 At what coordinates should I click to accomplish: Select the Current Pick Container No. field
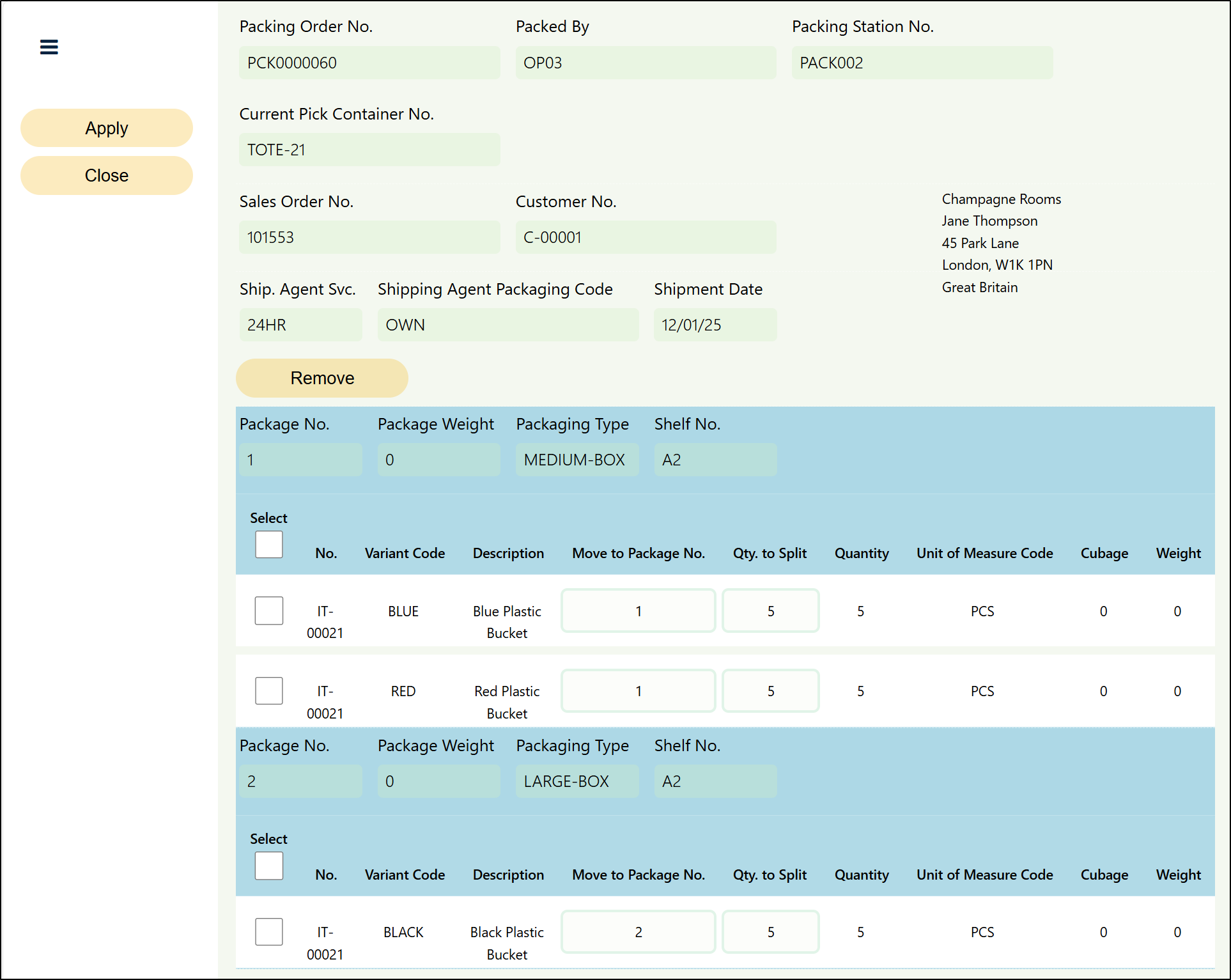coord(369,150)
